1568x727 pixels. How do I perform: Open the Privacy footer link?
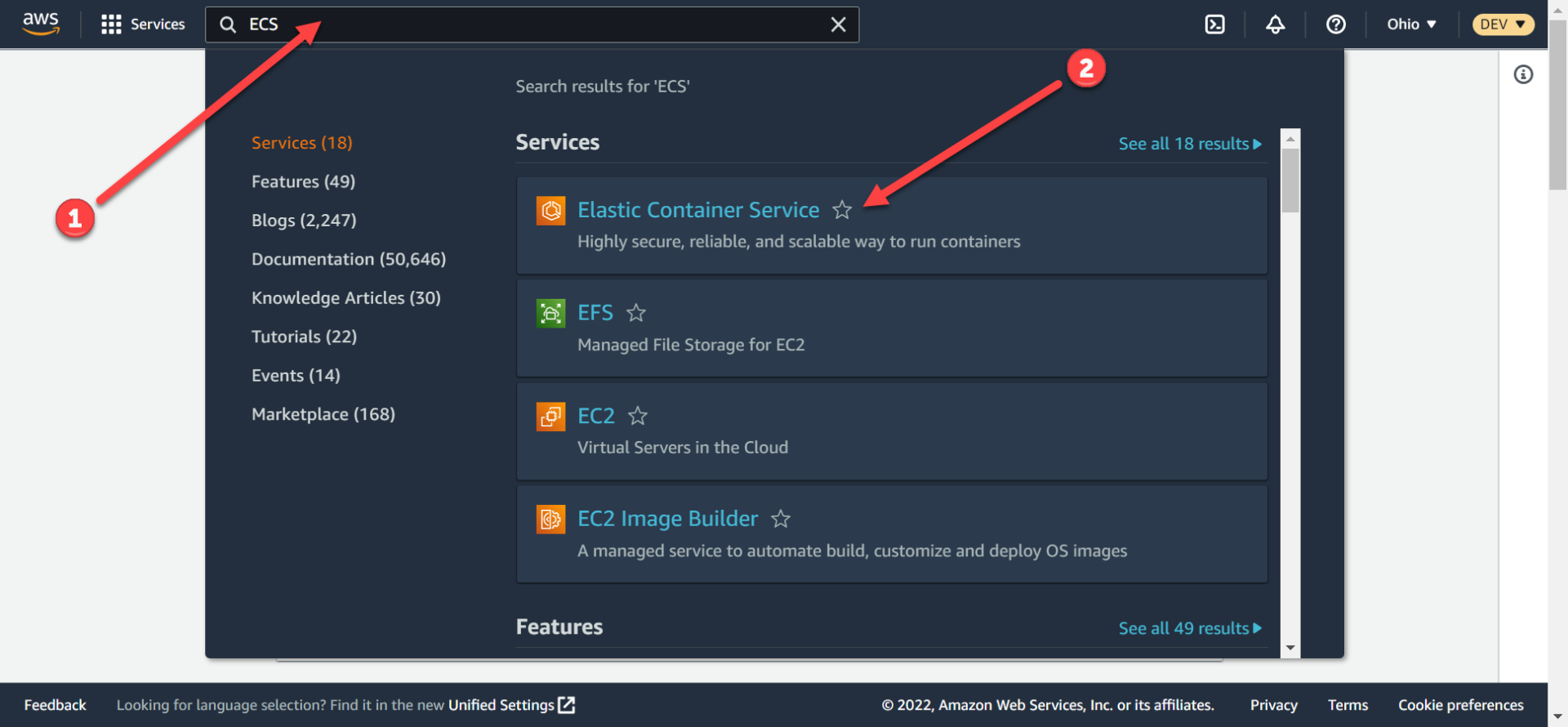click(x=1273, y=705)
